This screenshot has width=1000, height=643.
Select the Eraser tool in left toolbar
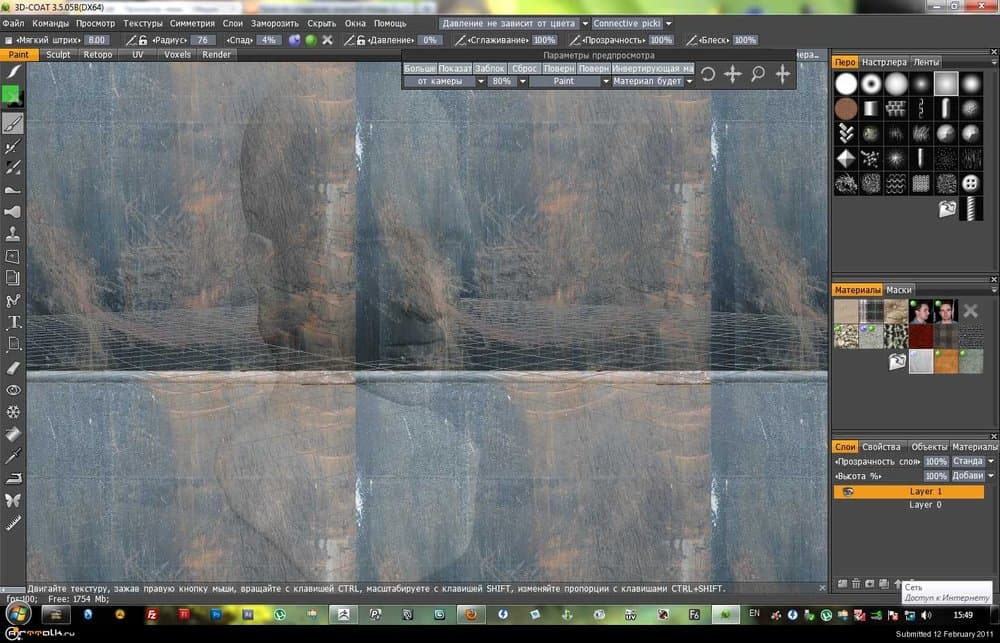14,367
